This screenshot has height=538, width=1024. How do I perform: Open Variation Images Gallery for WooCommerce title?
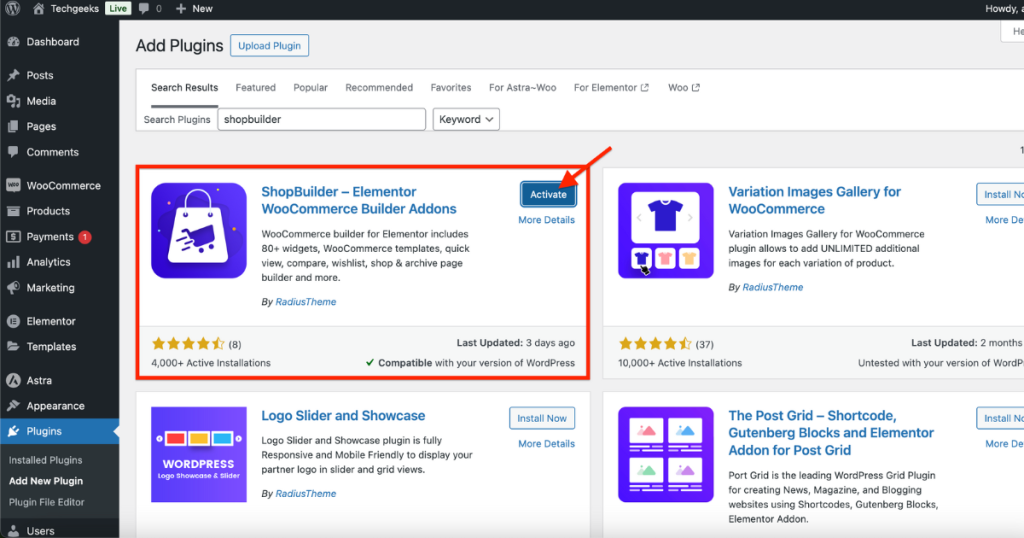(814, 200)
